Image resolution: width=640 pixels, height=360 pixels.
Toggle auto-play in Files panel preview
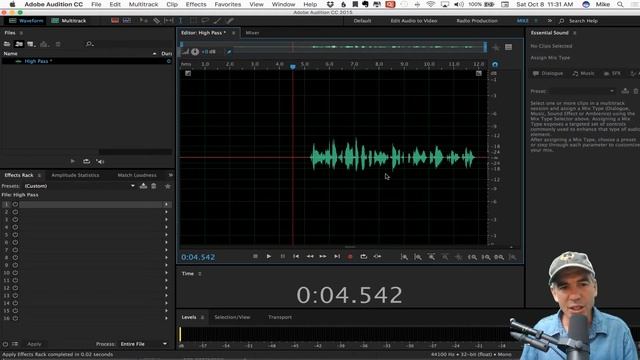click(x=100, y=161)
